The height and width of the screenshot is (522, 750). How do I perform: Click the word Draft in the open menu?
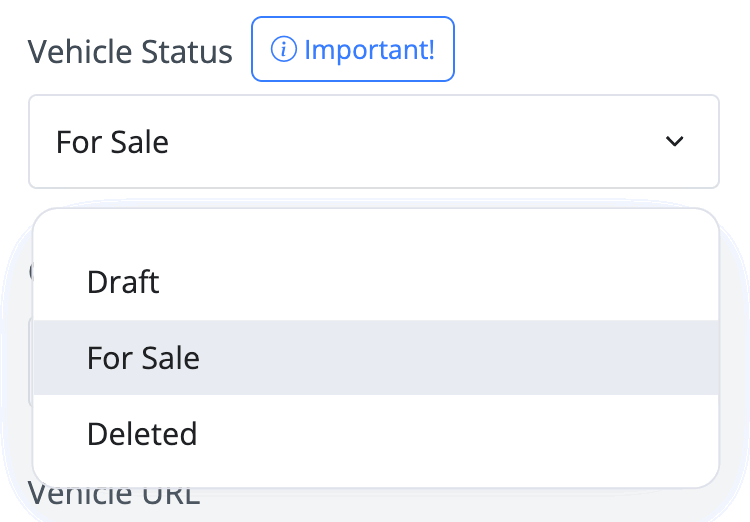[x=123, y=282]
